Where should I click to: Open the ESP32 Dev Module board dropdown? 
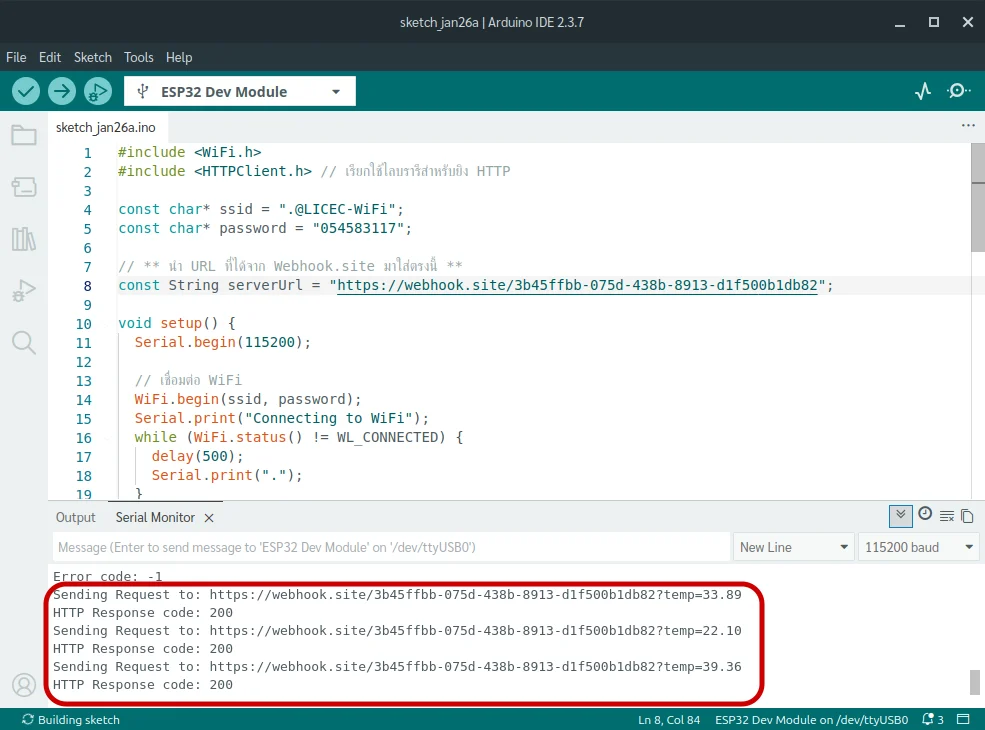tap(240, 91)
